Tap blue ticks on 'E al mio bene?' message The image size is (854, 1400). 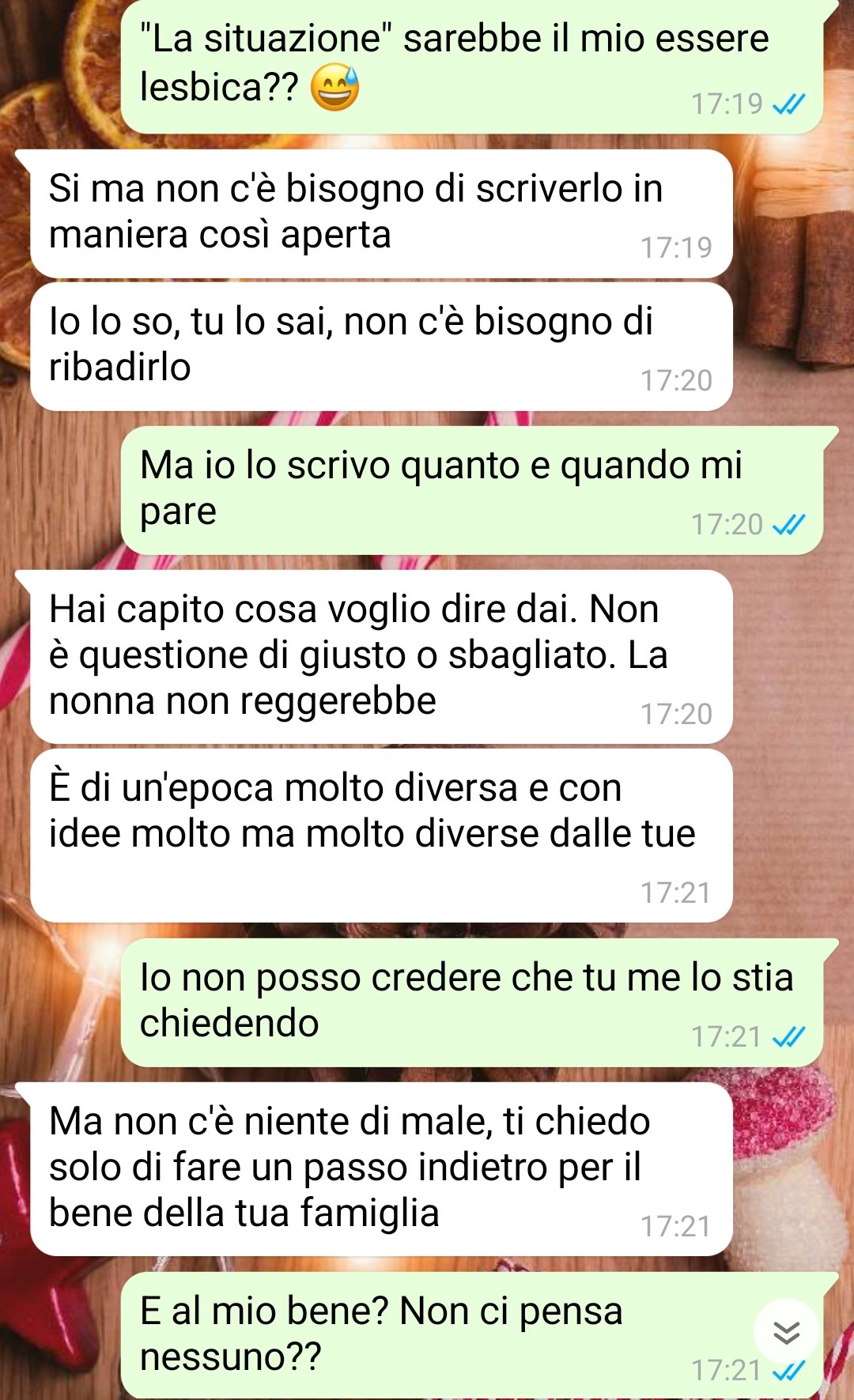[788, 1370]
